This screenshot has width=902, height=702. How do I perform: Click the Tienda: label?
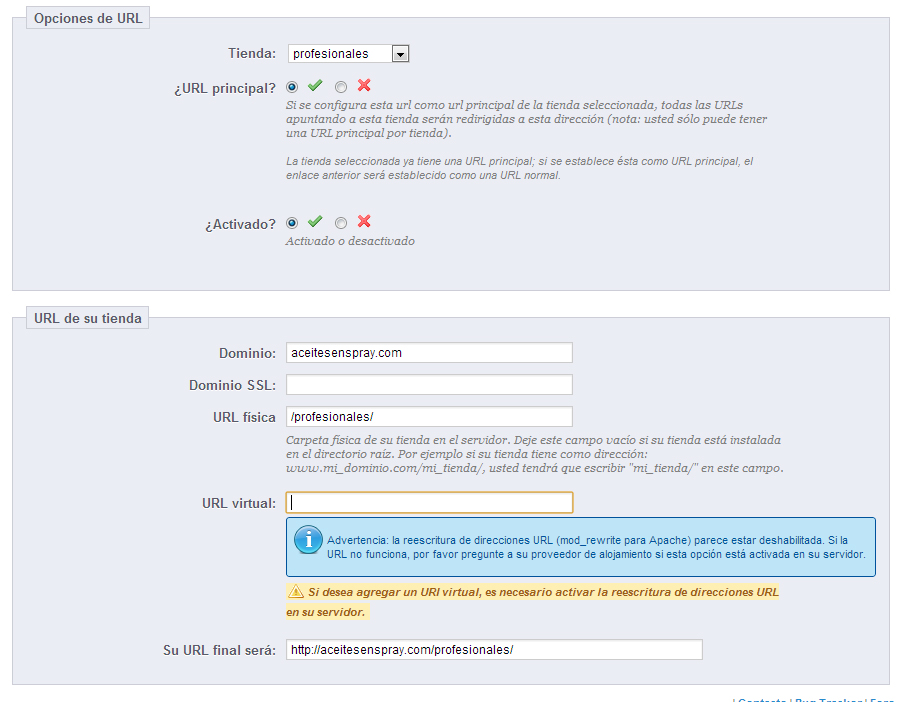[252, 54]
